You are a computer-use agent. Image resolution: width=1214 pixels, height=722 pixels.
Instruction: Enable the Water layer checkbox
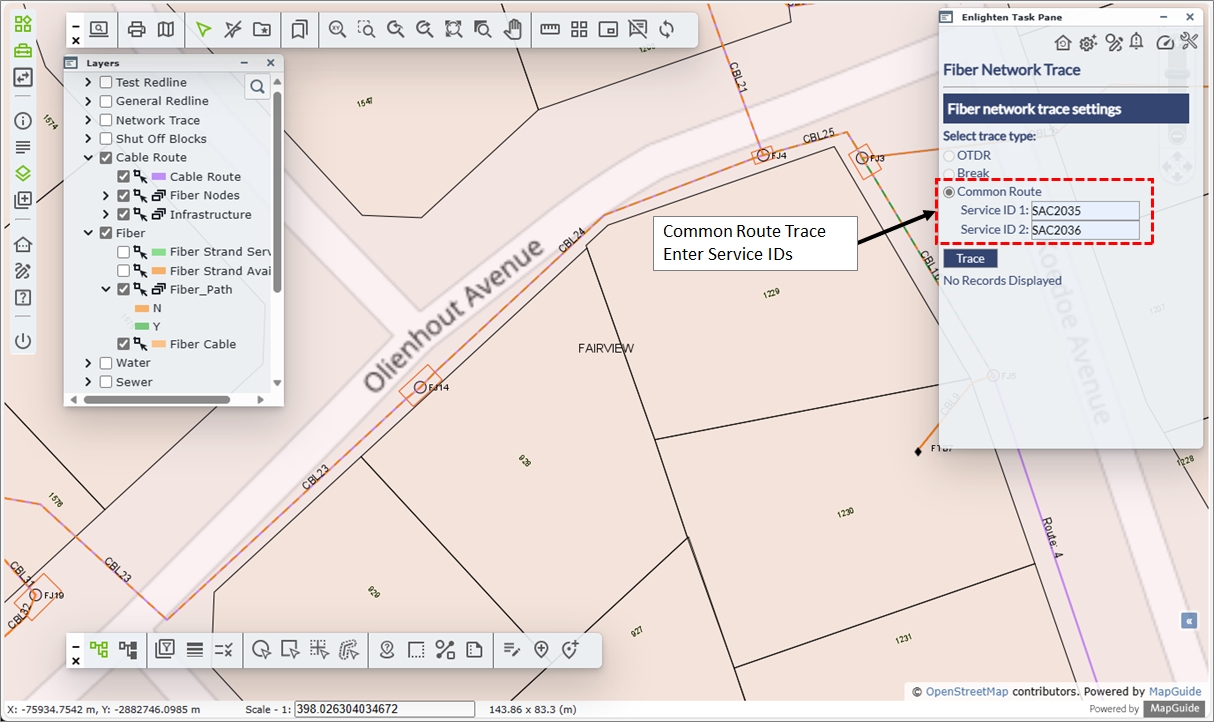coord(106,363)
